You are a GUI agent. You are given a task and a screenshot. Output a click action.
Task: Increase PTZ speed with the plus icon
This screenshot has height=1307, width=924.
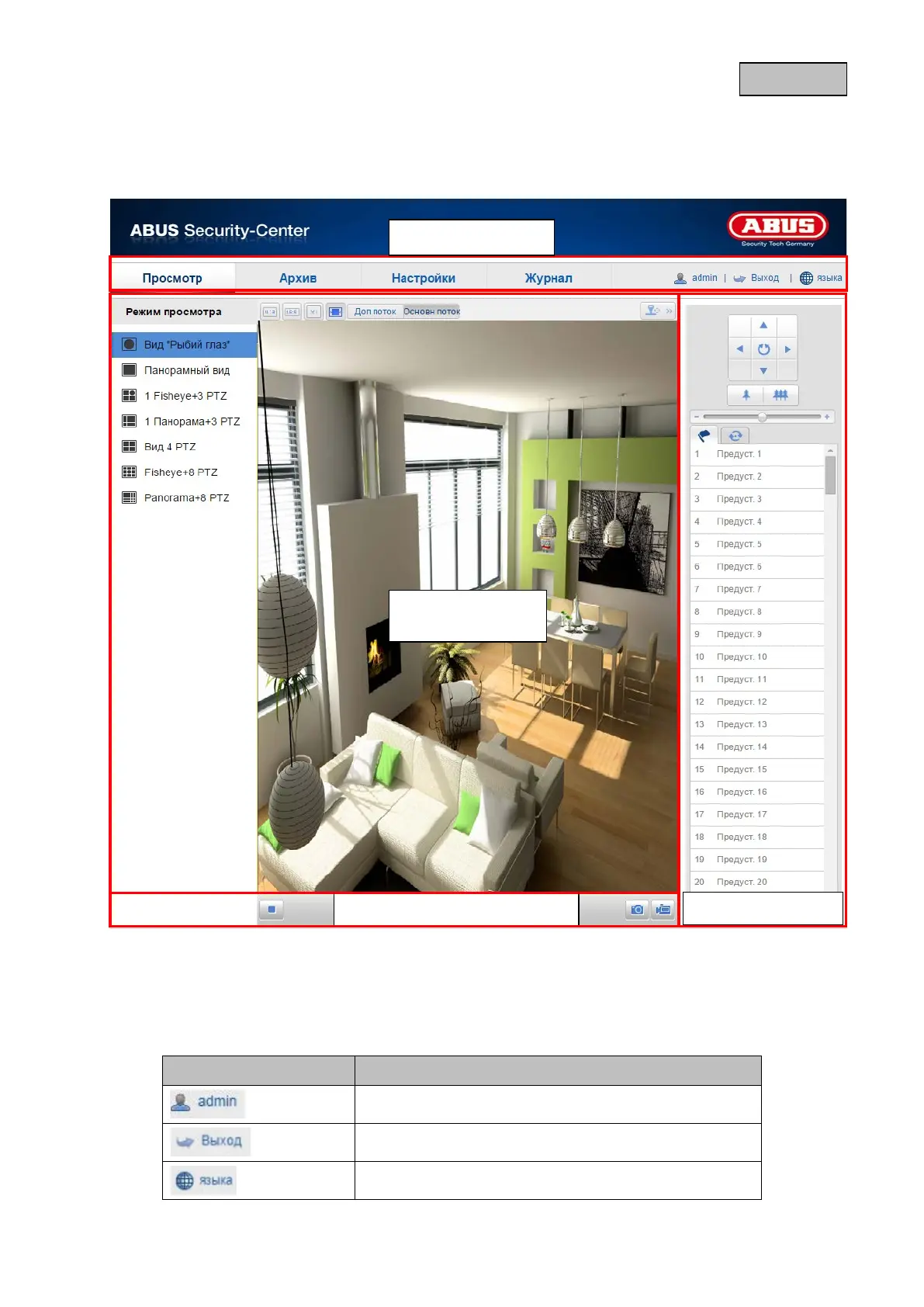pos(827,417)
